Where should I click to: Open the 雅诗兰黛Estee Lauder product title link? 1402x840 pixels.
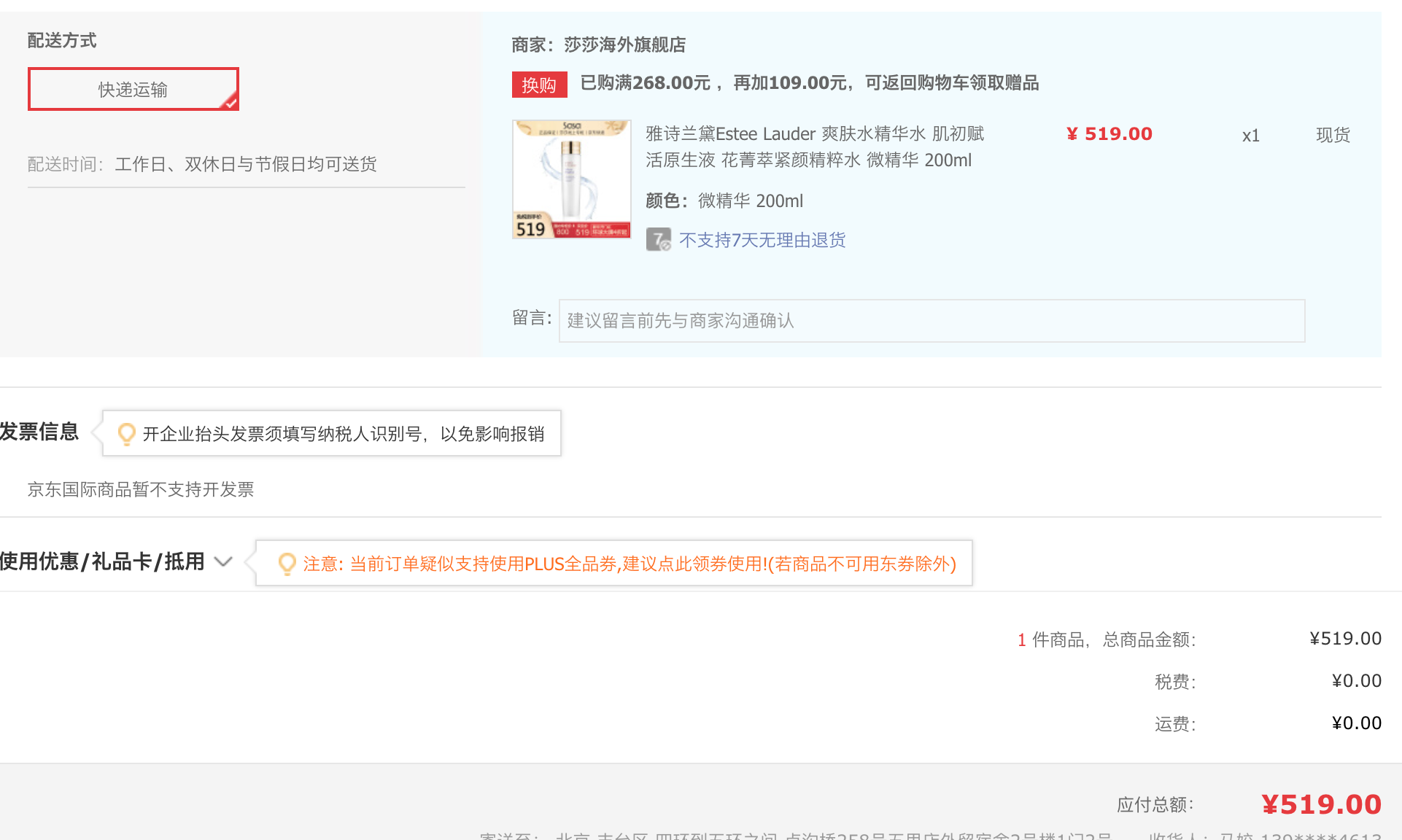tap(814, 147)
